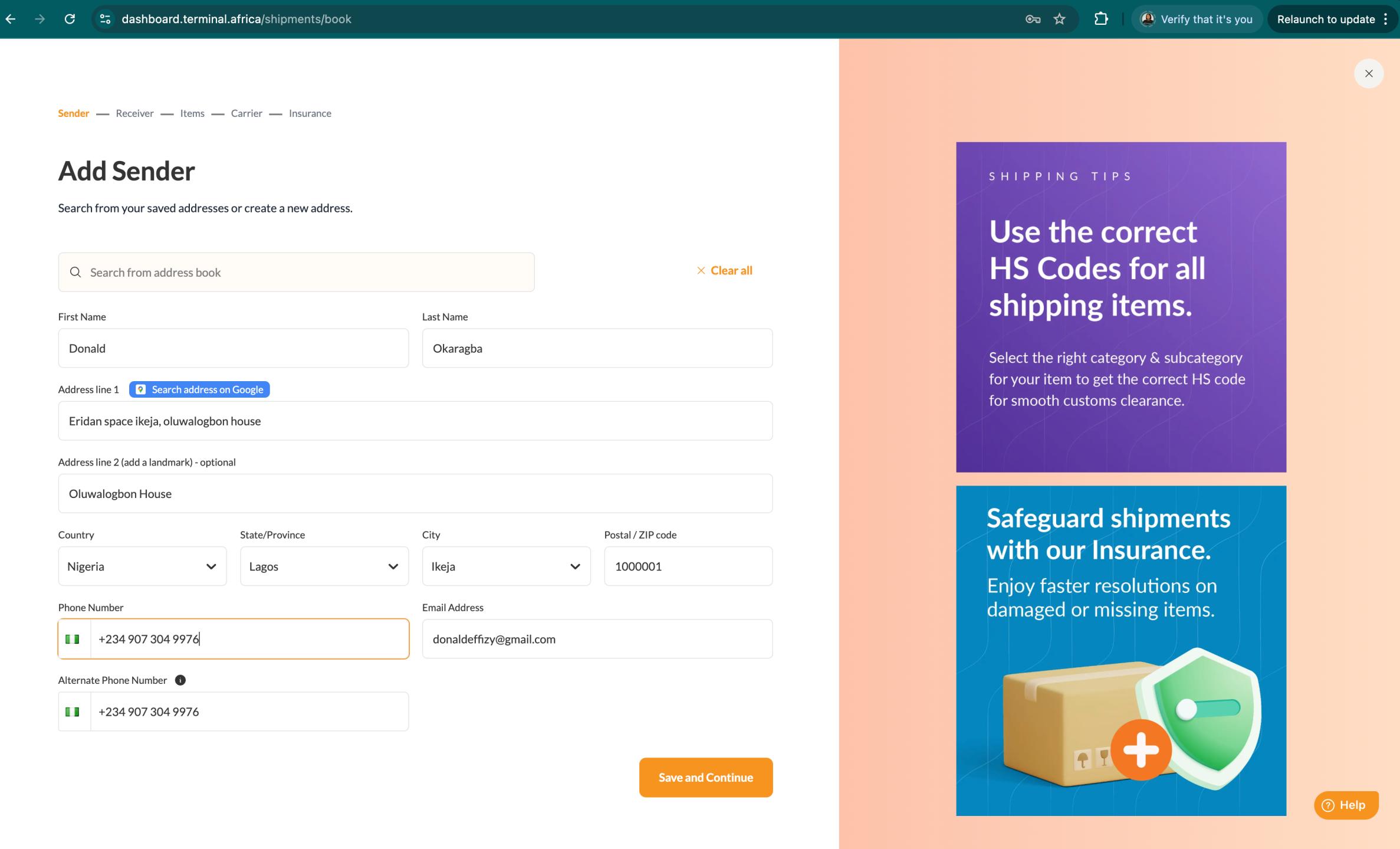Click Search address on Google button
The height and width of the screenshot is (849, 1400).
(199, 389)
